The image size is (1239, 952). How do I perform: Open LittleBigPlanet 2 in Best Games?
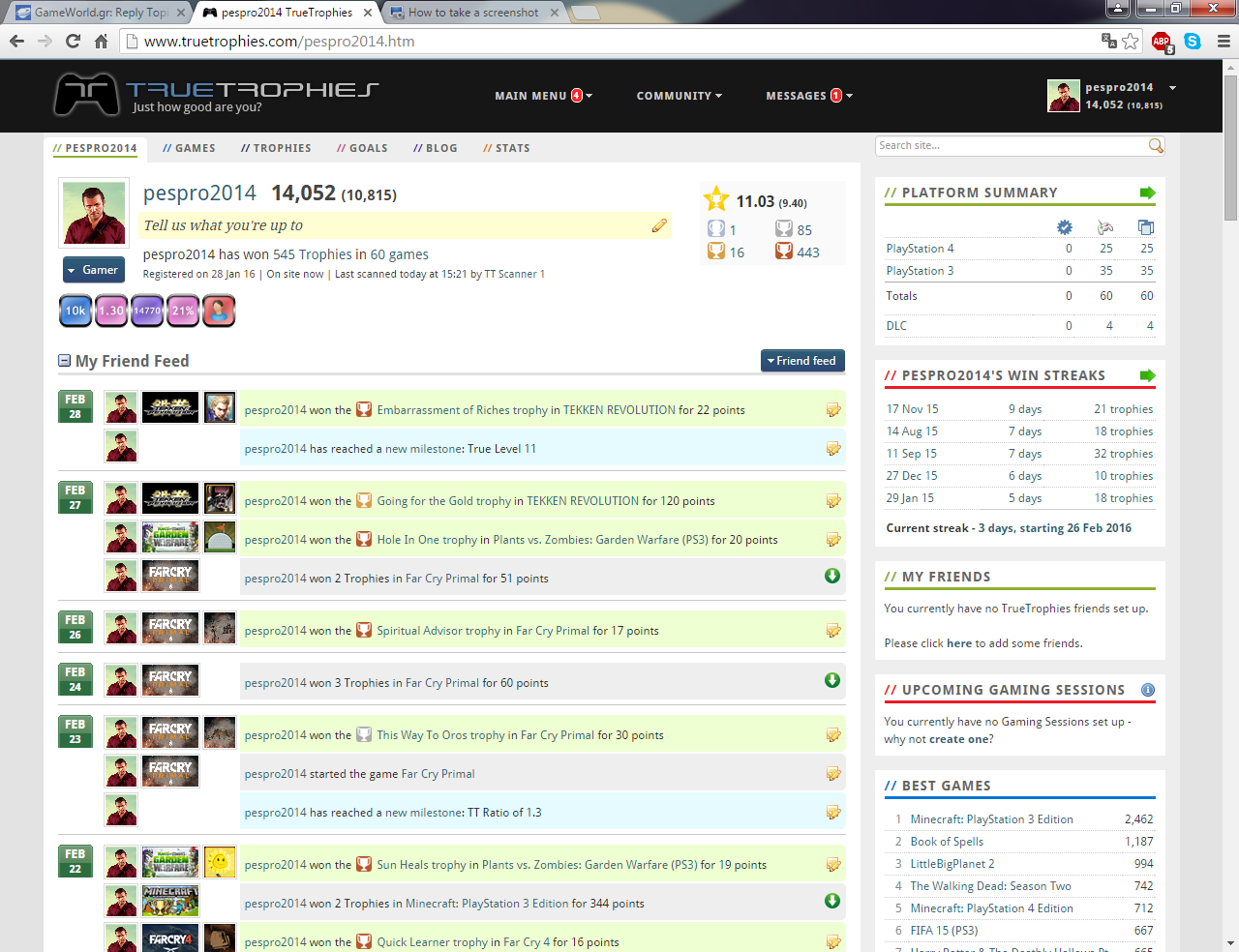tap(952, 864)
